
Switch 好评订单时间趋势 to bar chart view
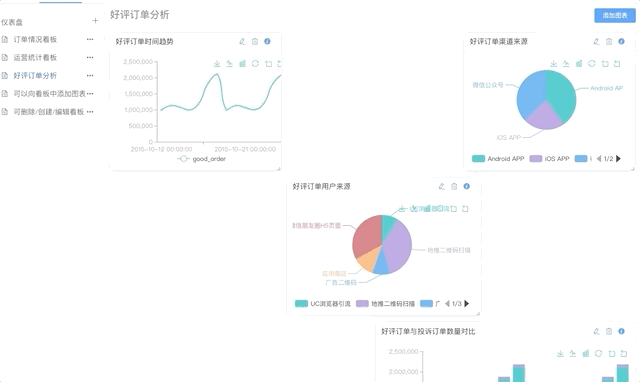(x=242, y=64)
